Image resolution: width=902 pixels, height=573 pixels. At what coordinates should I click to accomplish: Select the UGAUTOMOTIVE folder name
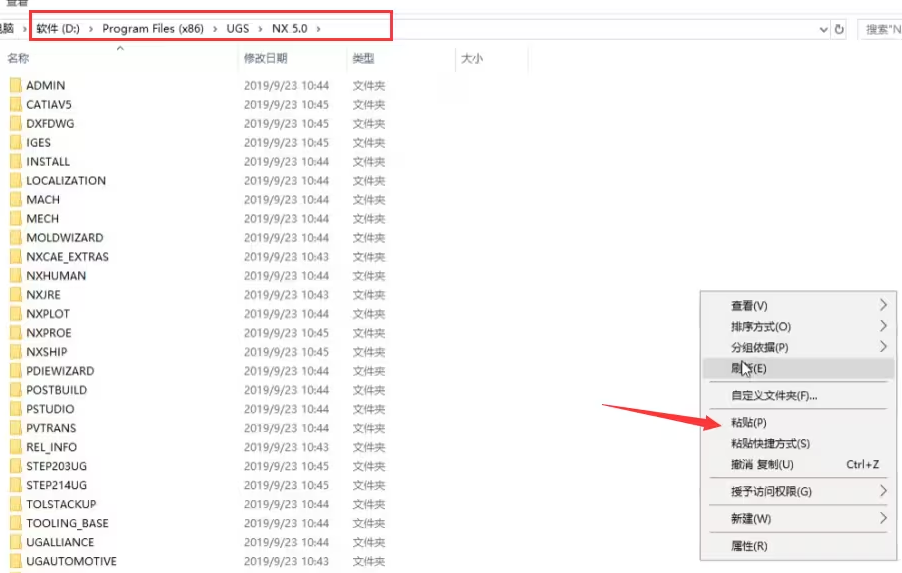71,561
